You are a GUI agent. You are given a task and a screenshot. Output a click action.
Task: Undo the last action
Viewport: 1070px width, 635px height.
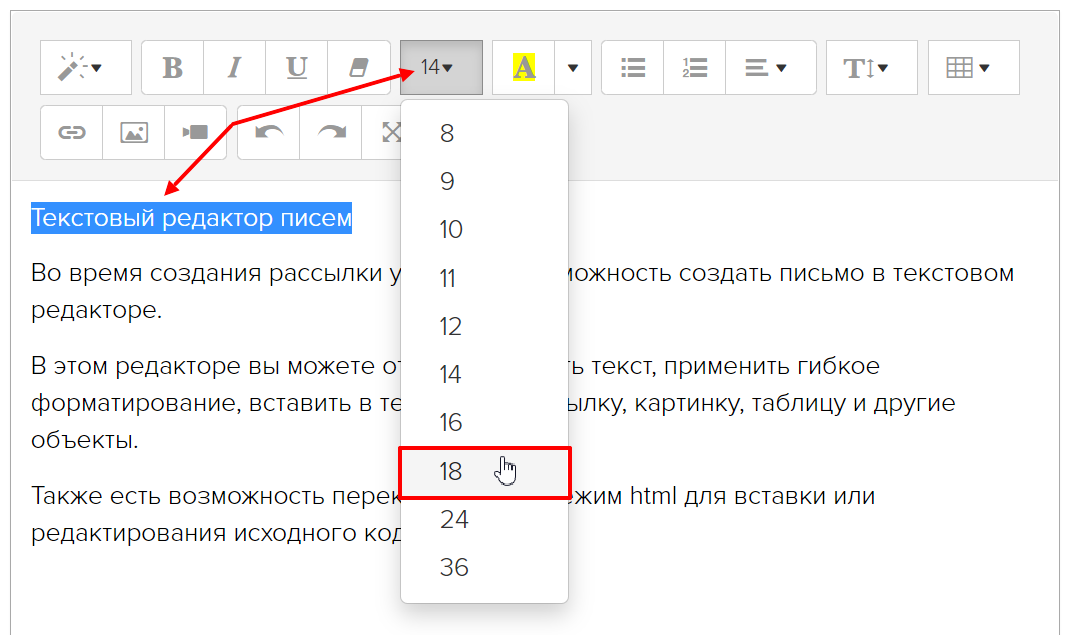coord(268,133)
